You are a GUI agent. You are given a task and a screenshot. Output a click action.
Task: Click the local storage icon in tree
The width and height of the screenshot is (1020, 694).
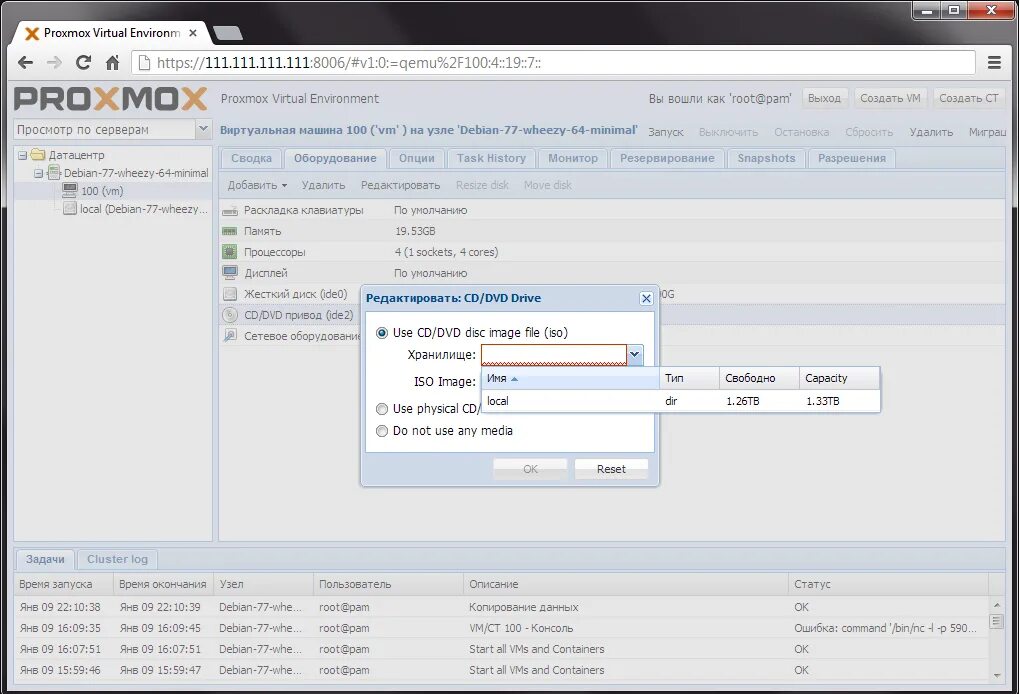pos(70,208)
